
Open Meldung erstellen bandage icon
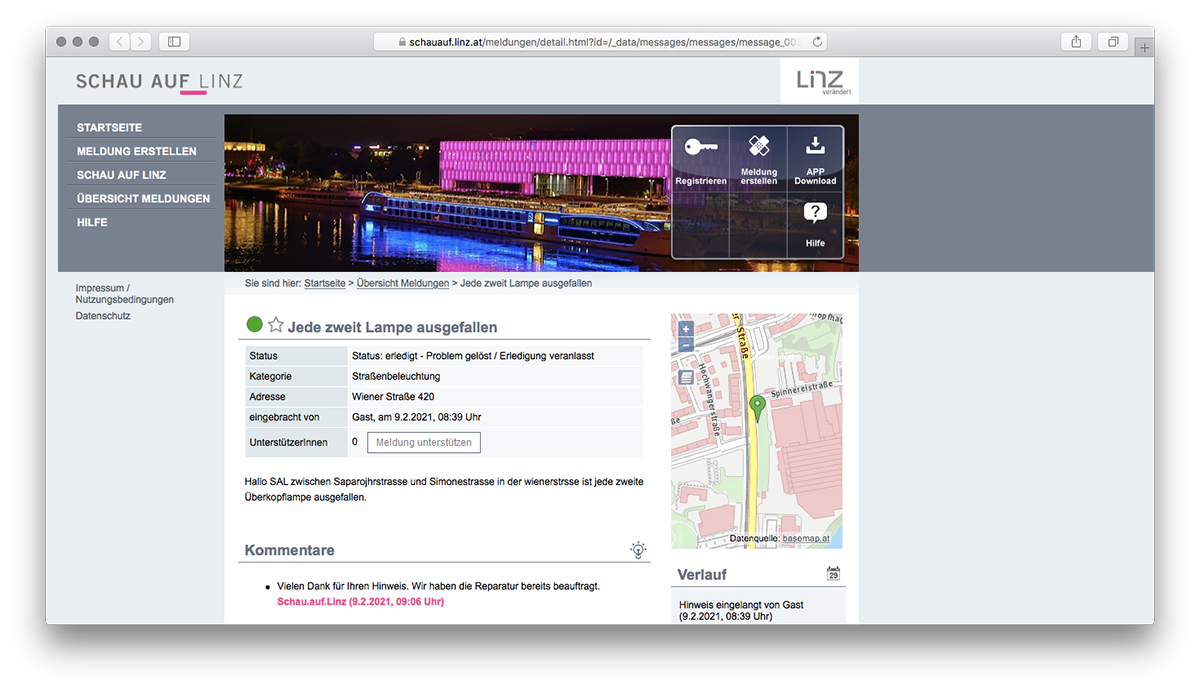[x=759, y=147]
